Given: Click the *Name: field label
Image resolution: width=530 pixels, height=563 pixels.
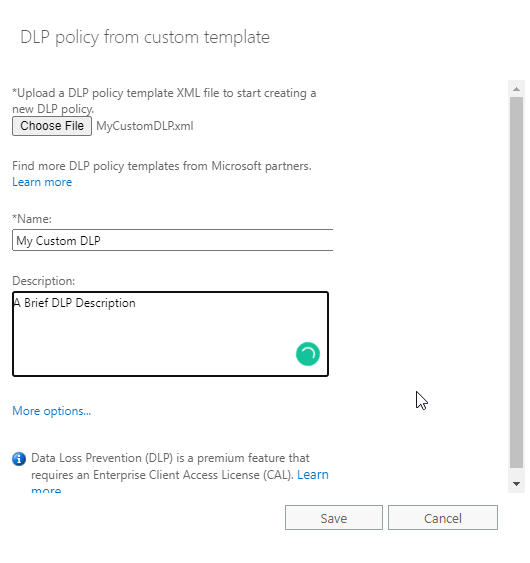Looking at the screenshot, I should [32, 219].
